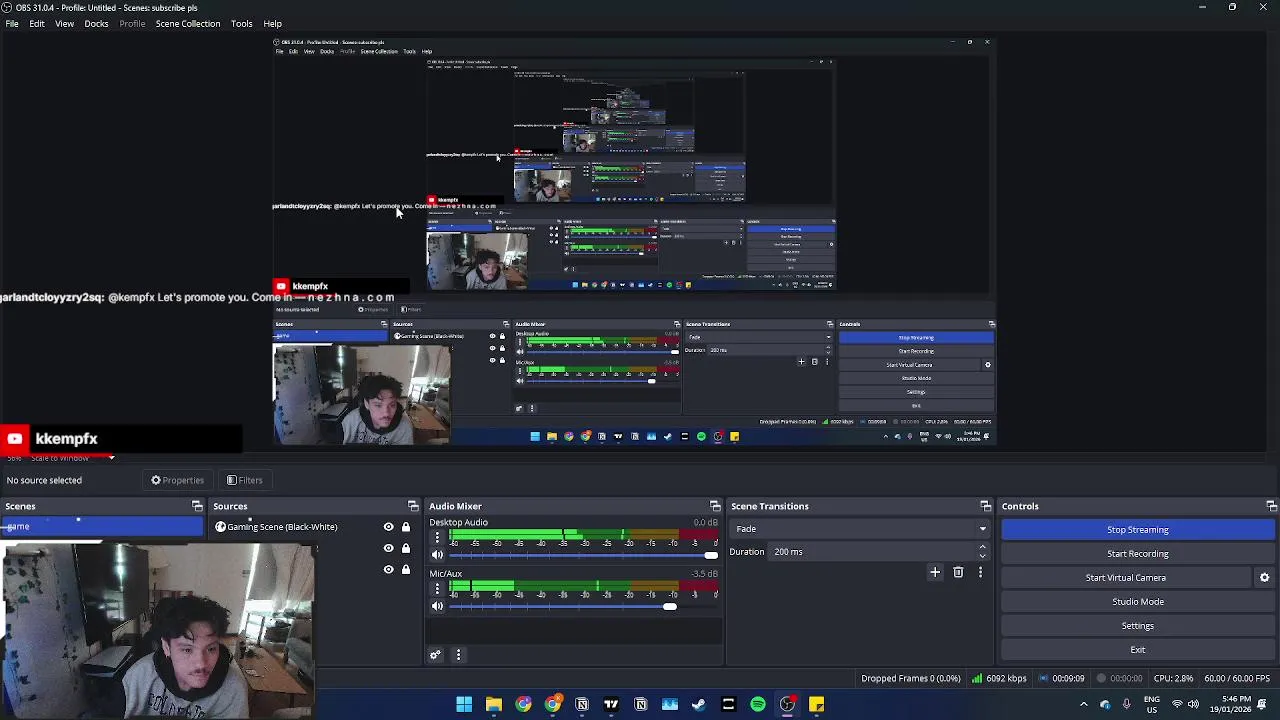Open Desktop Audio options three-dot menu
Viewport: 1280px width, 720px height.
[x=437, y=538]
